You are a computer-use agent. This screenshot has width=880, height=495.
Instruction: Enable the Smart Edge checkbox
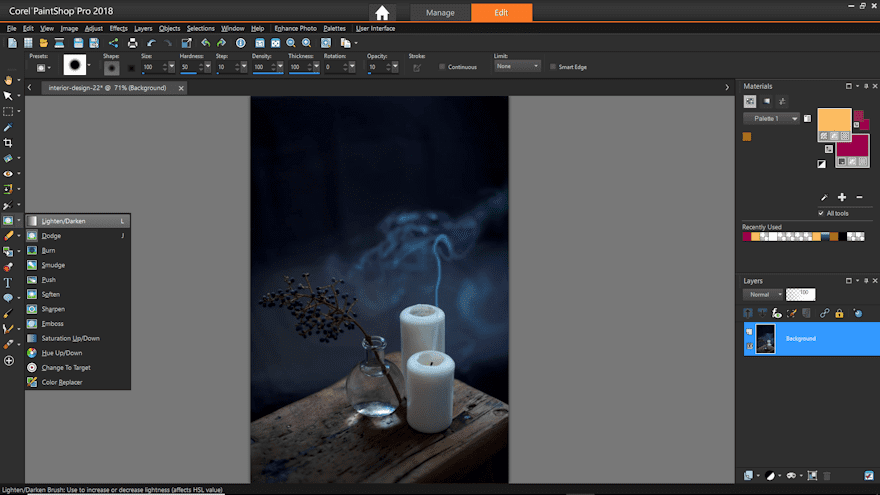pos(552,67)
